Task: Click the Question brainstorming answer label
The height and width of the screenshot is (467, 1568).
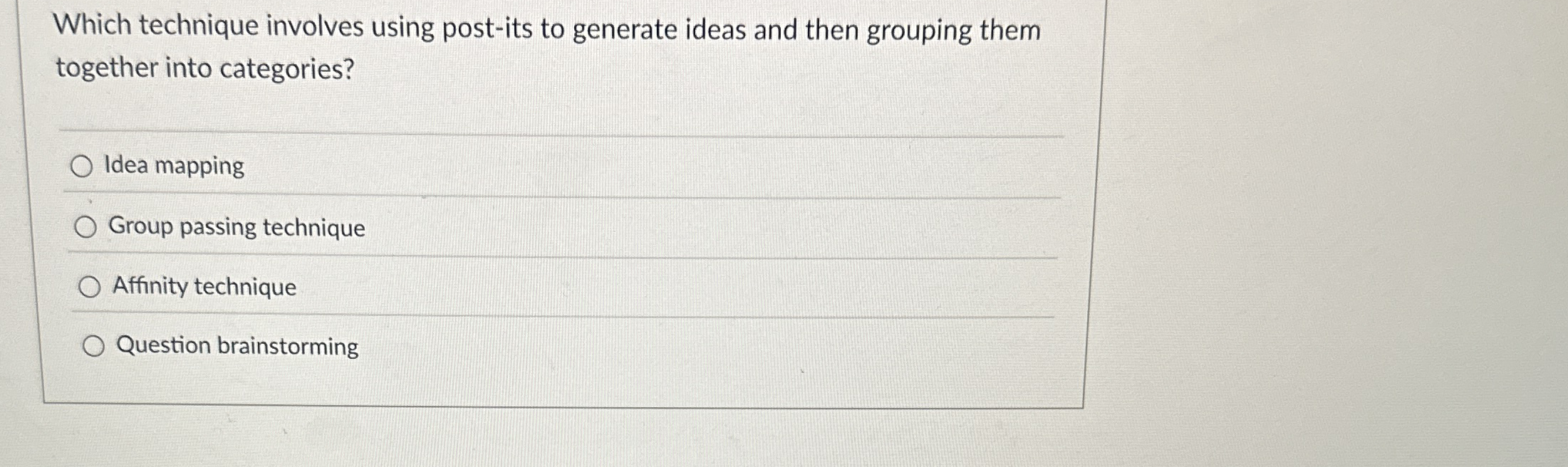Action: (x=237, y=346)
